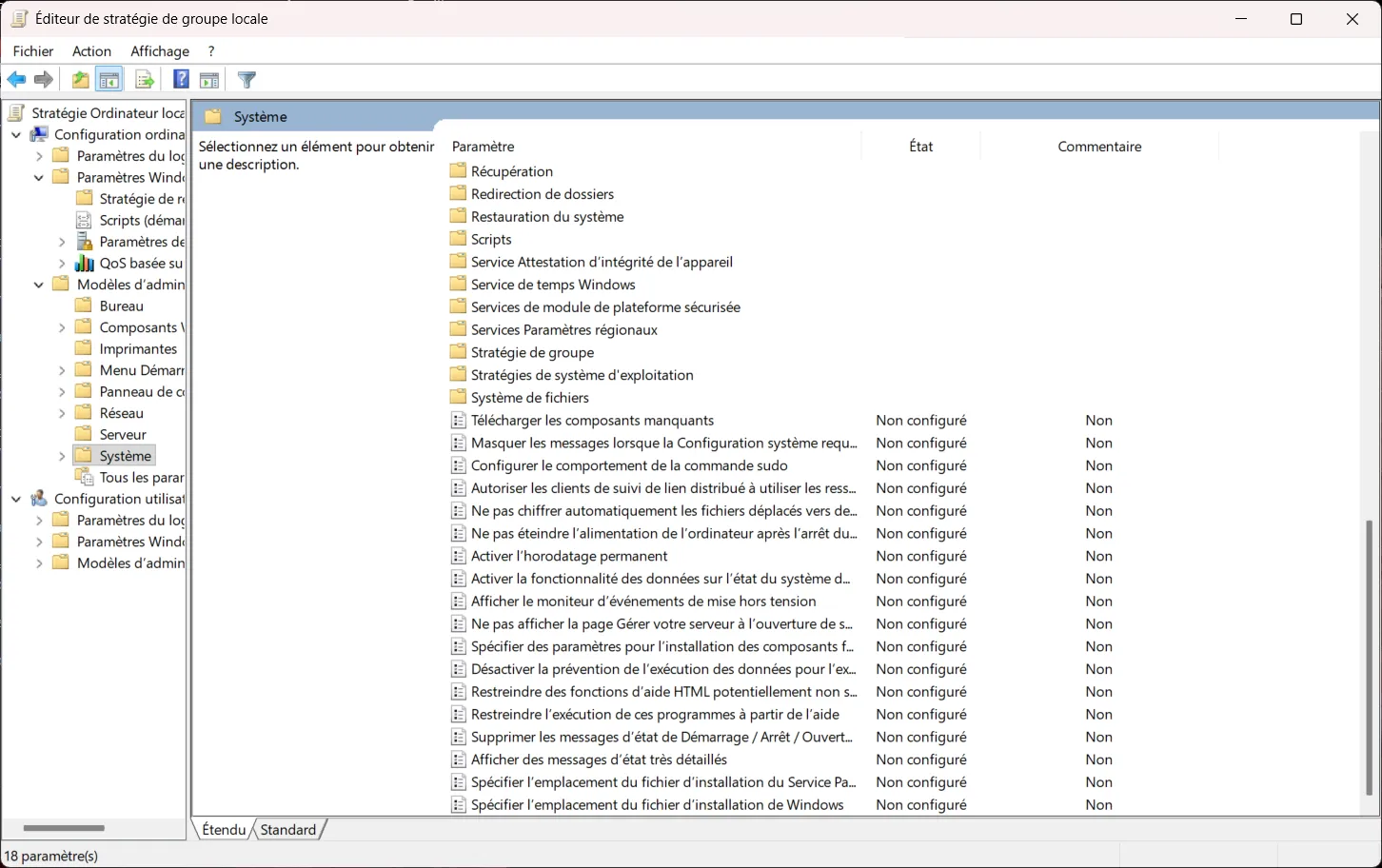Select the sudo command behavior setting

tap(630, 465)
